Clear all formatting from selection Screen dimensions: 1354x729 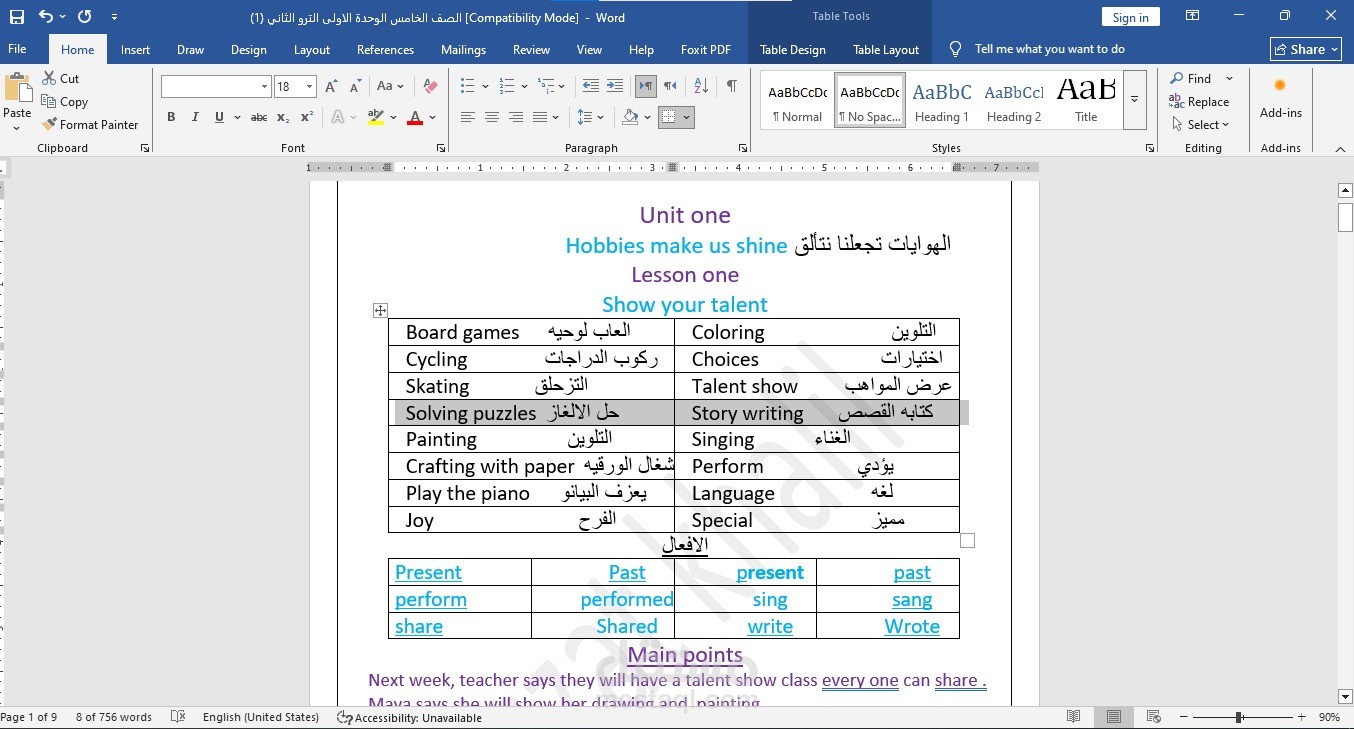coord(430,86)
